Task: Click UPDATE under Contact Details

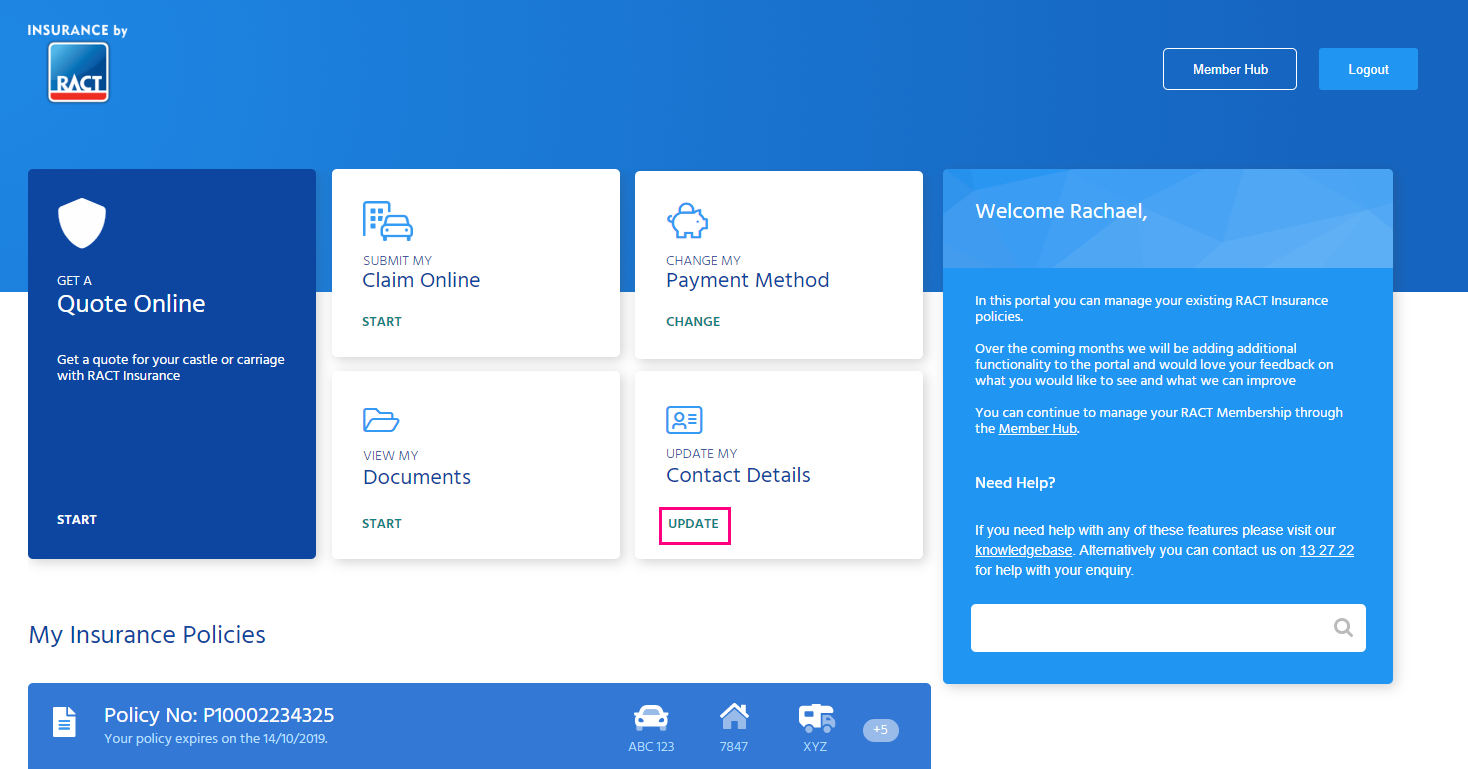Action: coord(694,524)
